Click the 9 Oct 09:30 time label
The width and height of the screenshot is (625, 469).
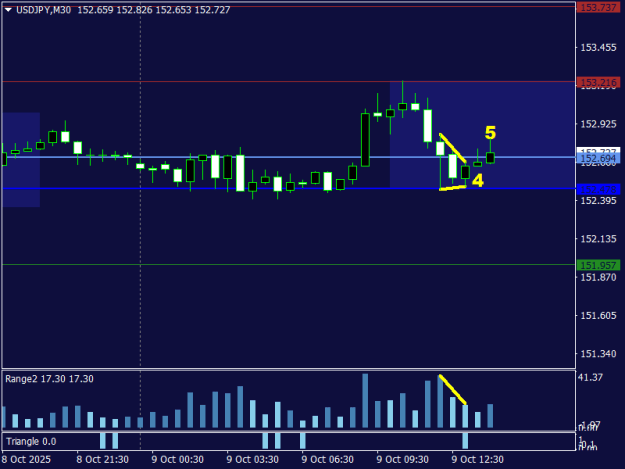[402, 459]
